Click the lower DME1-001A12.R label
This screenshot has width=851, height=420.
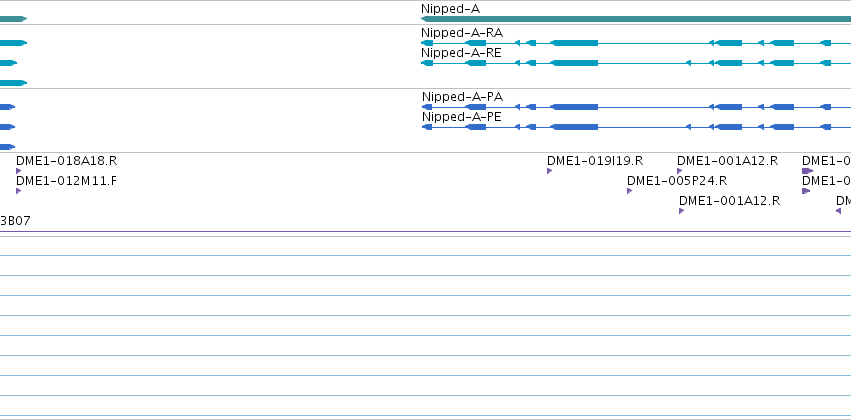coord(729,201)
